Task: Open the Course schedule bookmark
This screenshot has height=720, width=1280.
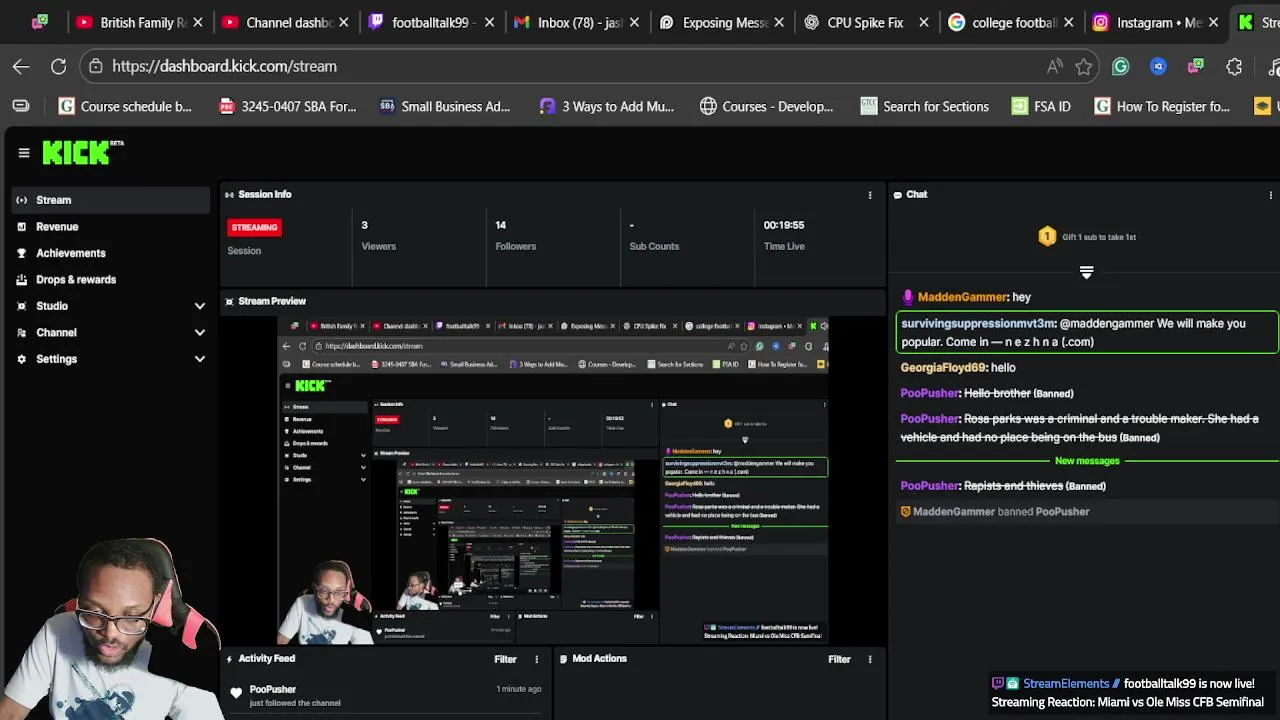Action: [x=125, y=106]
